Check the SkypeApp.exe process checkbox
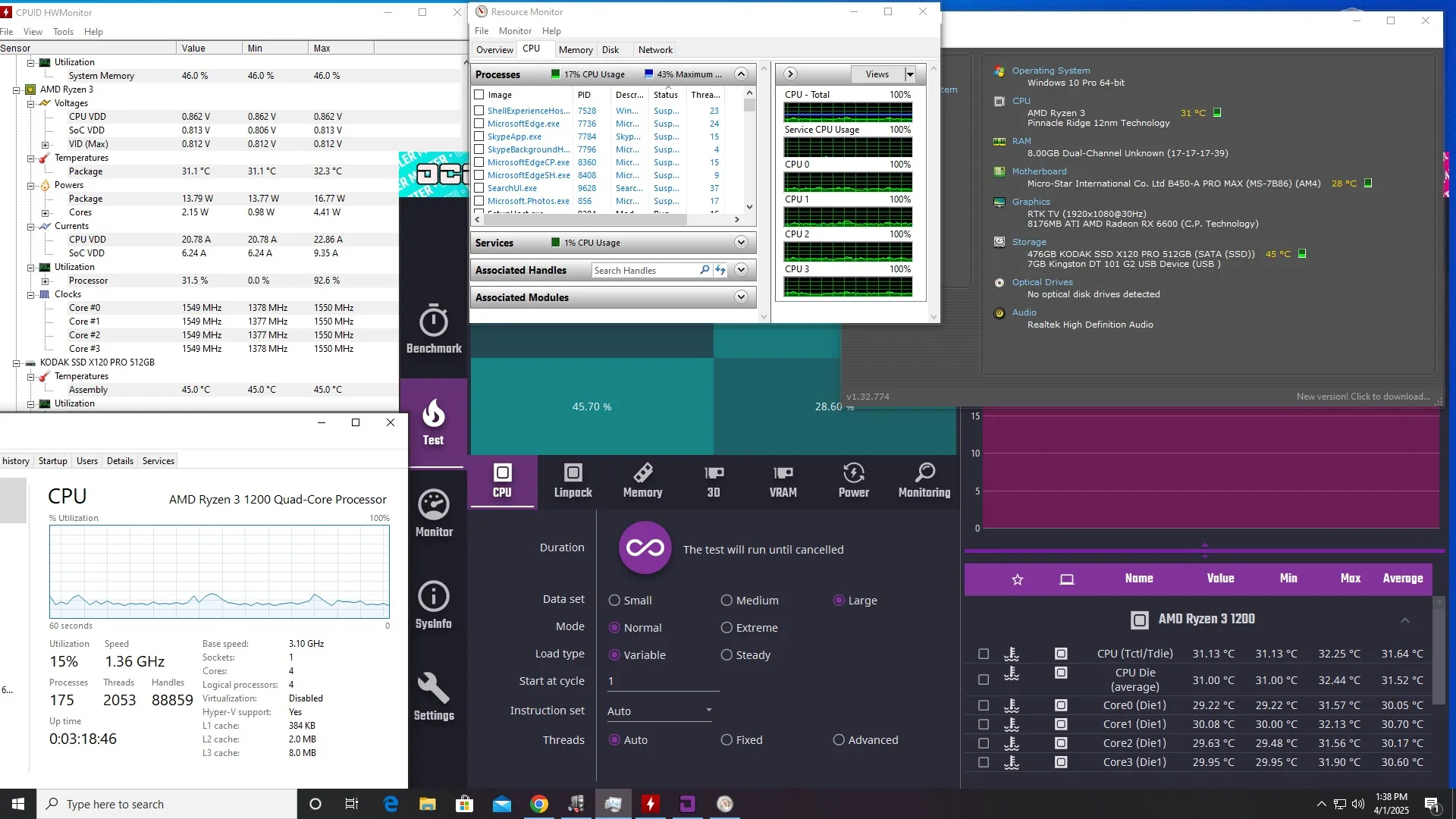The image size is (1456, 819). point(479,136)
